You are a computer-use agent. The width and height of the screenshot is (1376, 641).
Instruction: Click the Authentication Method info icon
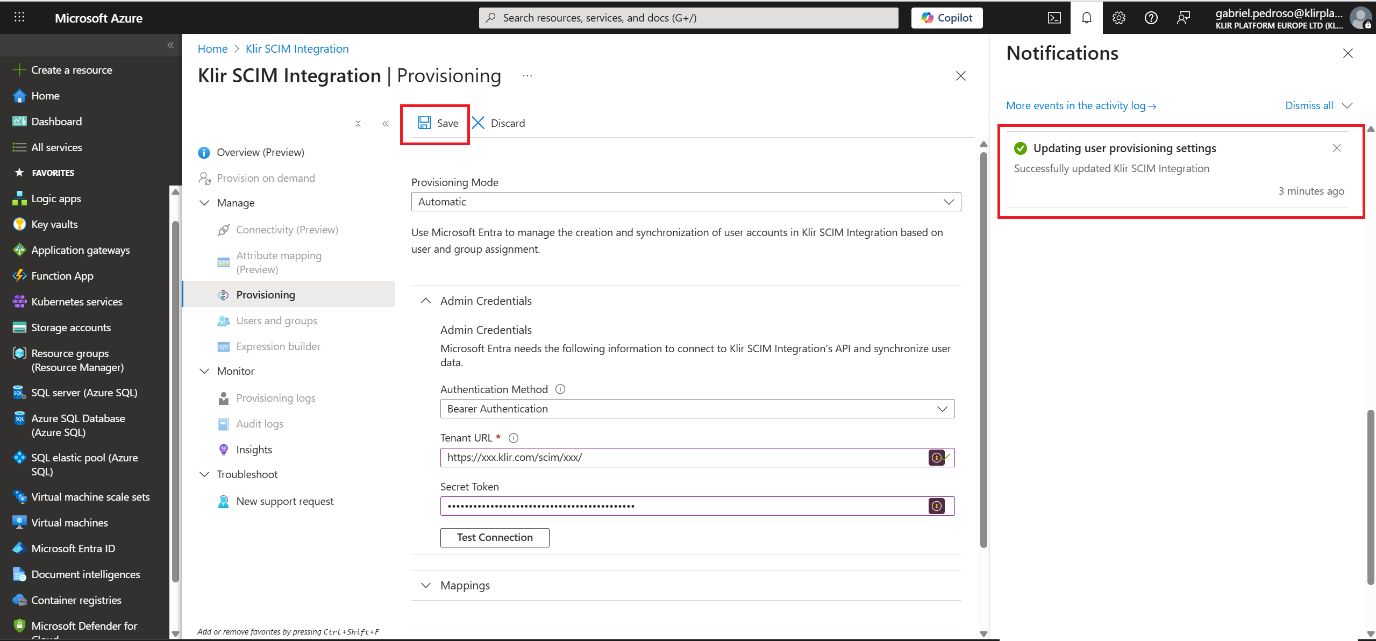(560, 390)
